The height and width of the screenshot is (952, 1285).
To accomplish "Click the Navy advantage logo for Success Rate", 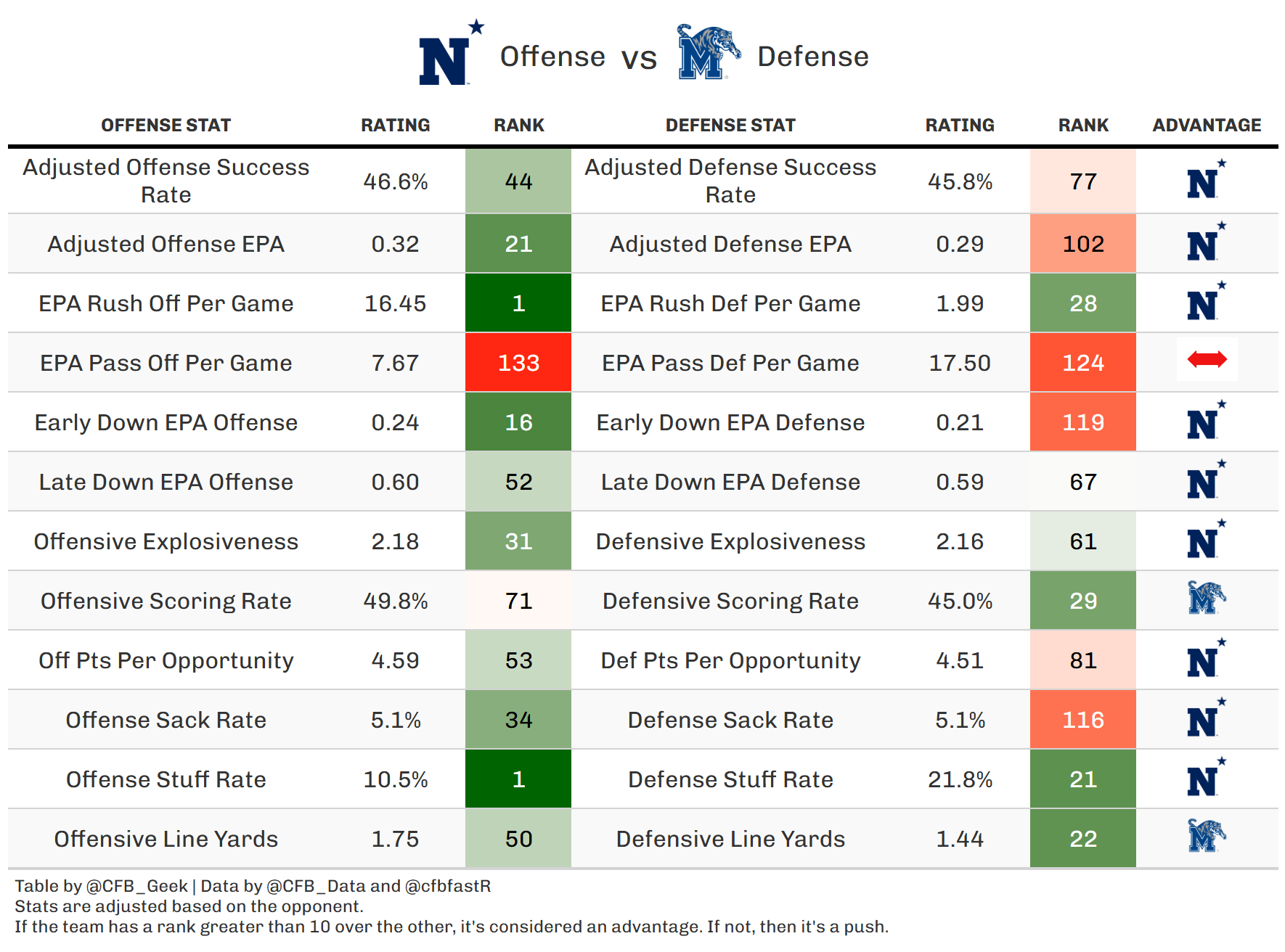I will coord(1205,180).
